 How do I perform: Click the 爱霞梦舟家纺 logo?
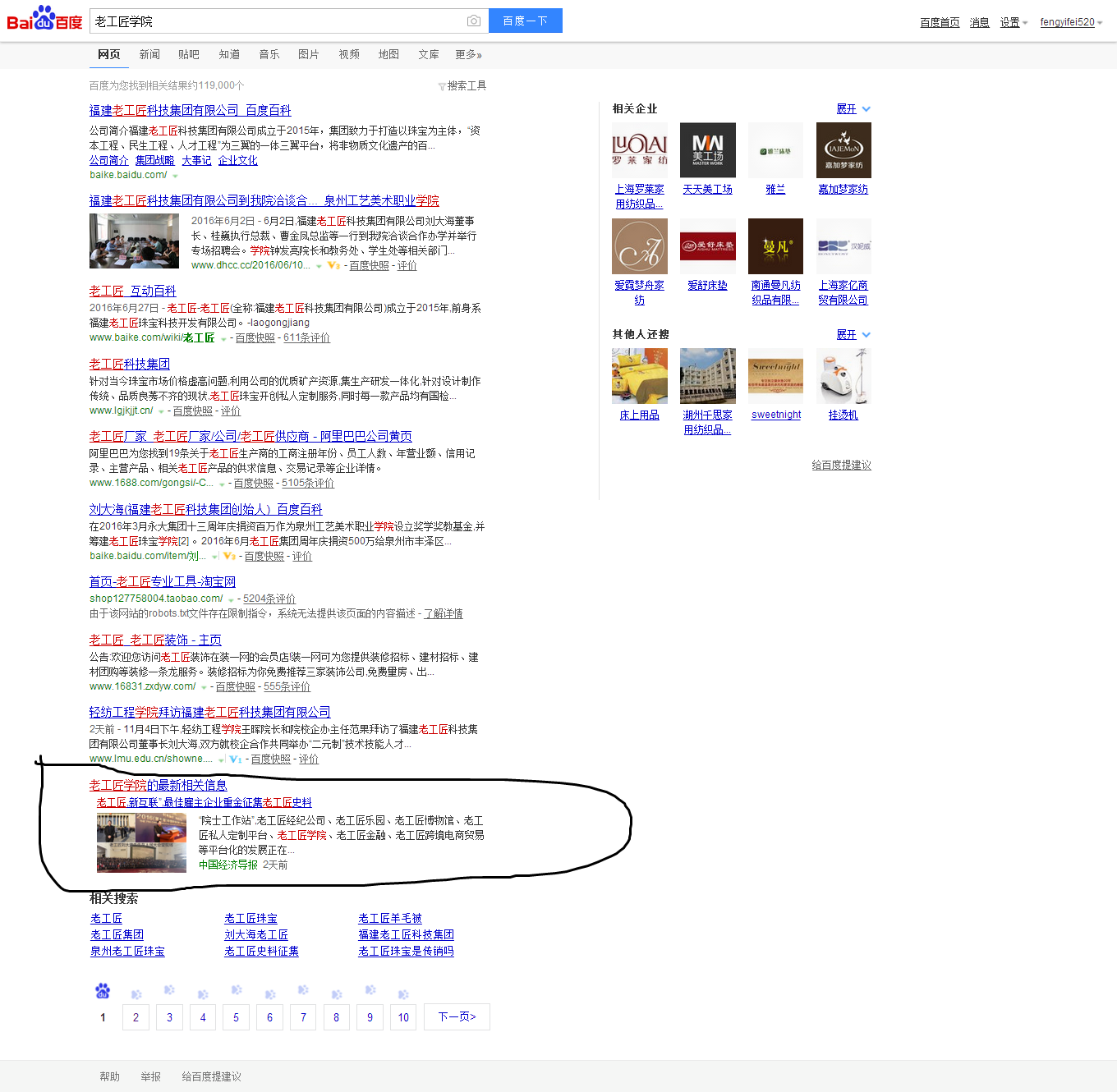639,246
